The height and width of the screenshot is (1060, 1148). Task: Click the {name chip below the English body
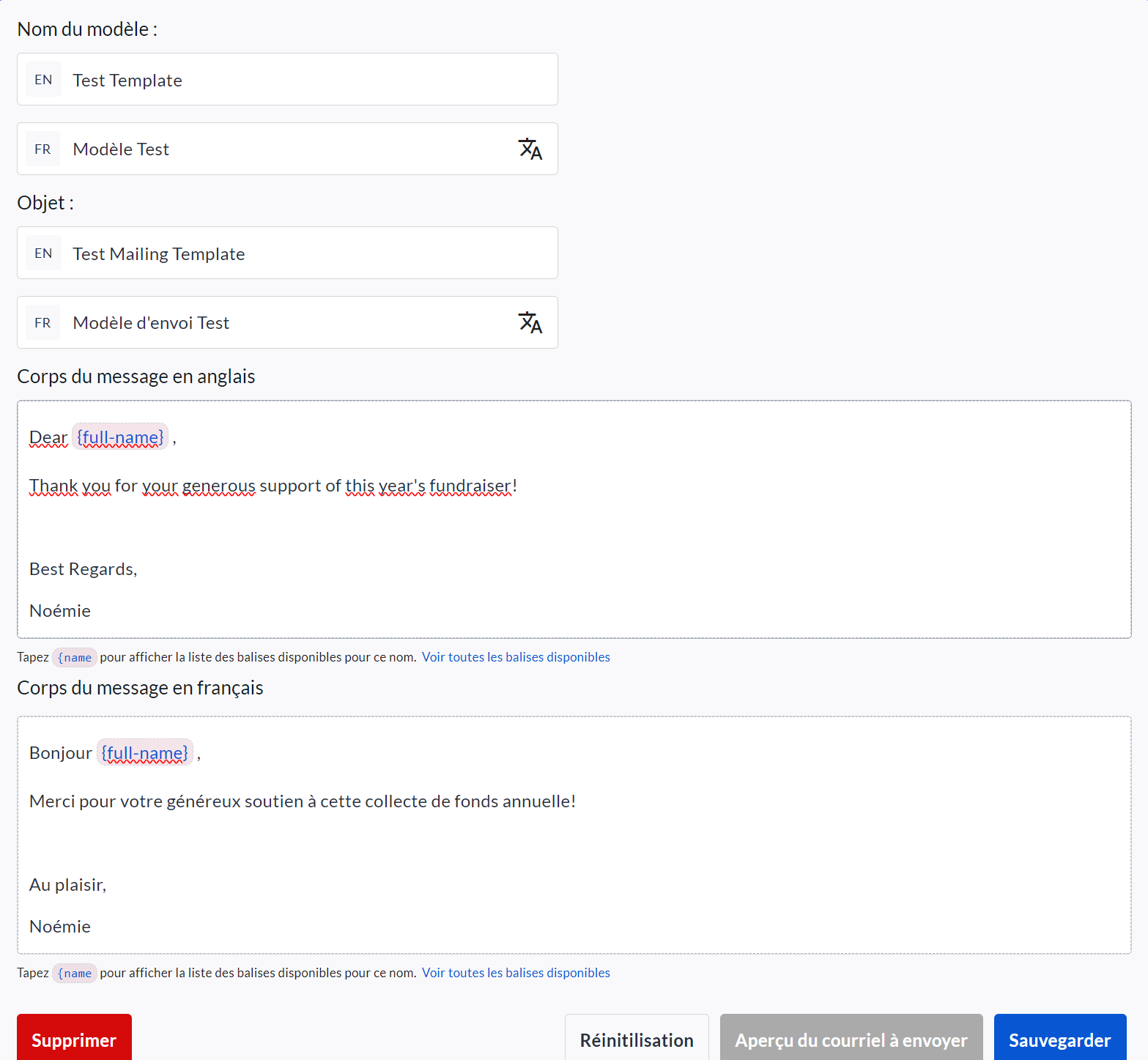pos(75,658)
